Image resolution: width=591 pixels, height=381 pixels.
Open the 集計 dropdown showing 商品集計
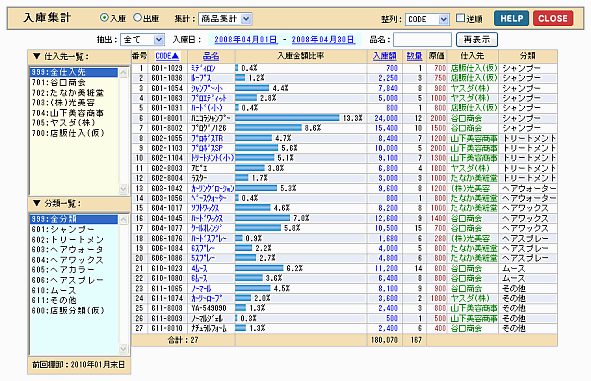[225, 18]
